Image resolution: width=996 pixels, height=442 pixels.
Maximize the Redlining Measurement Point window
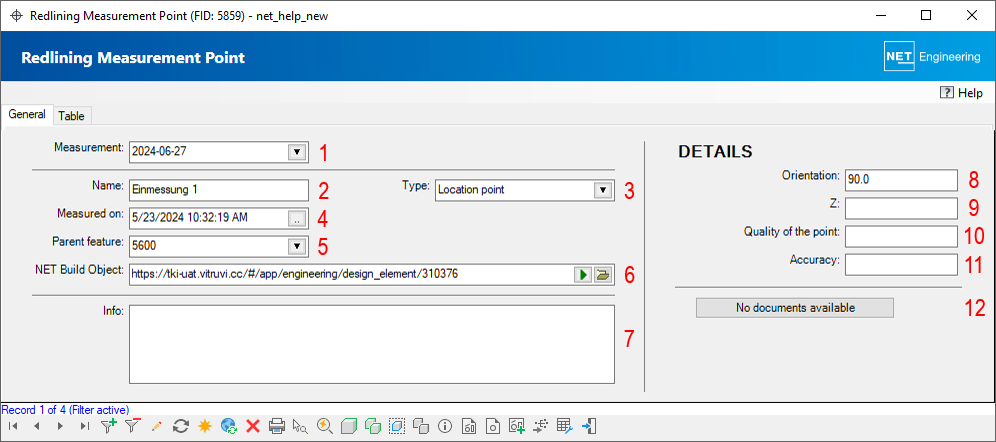coord(926,16)
